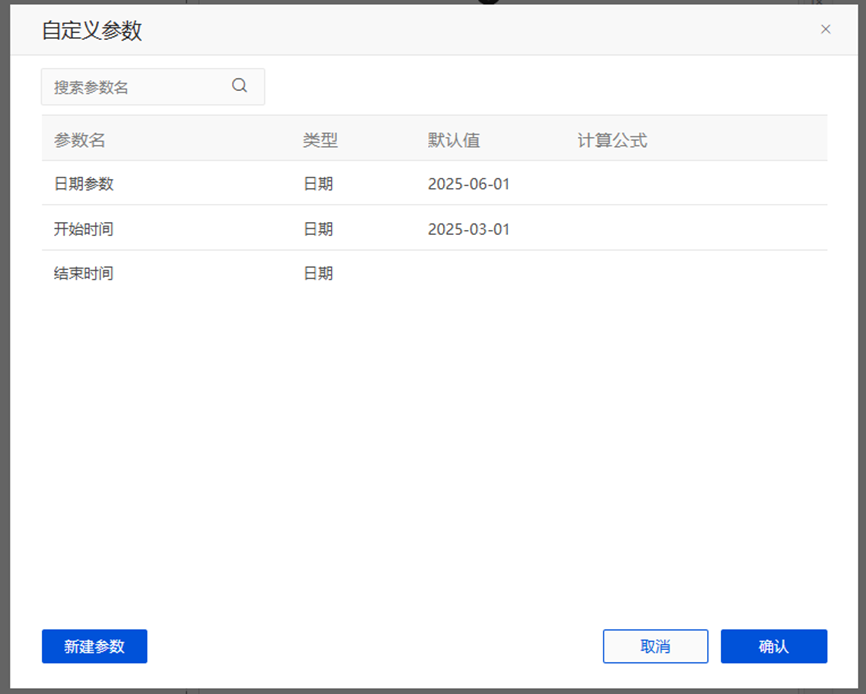Select the 日期参数 parameter row name

[84, 184]
